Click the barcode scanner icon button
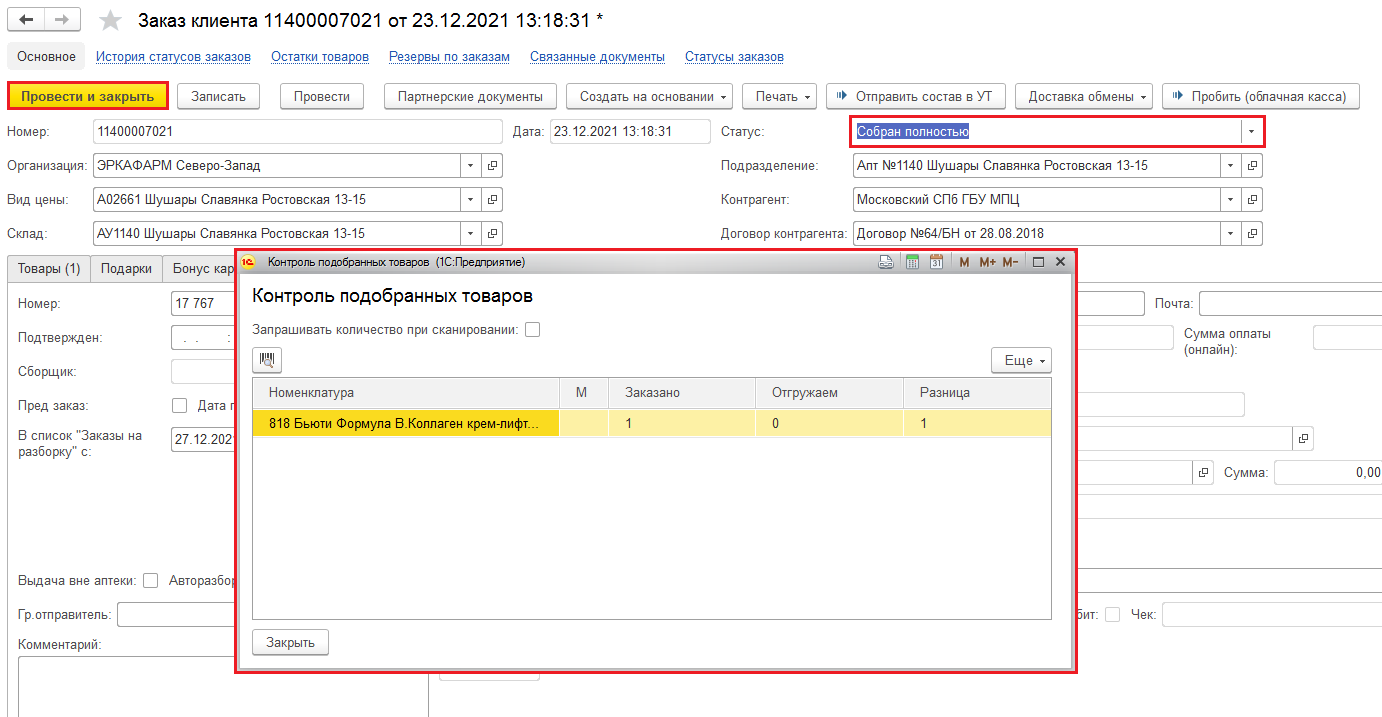The image size is (1382, 717). [267, 360]
